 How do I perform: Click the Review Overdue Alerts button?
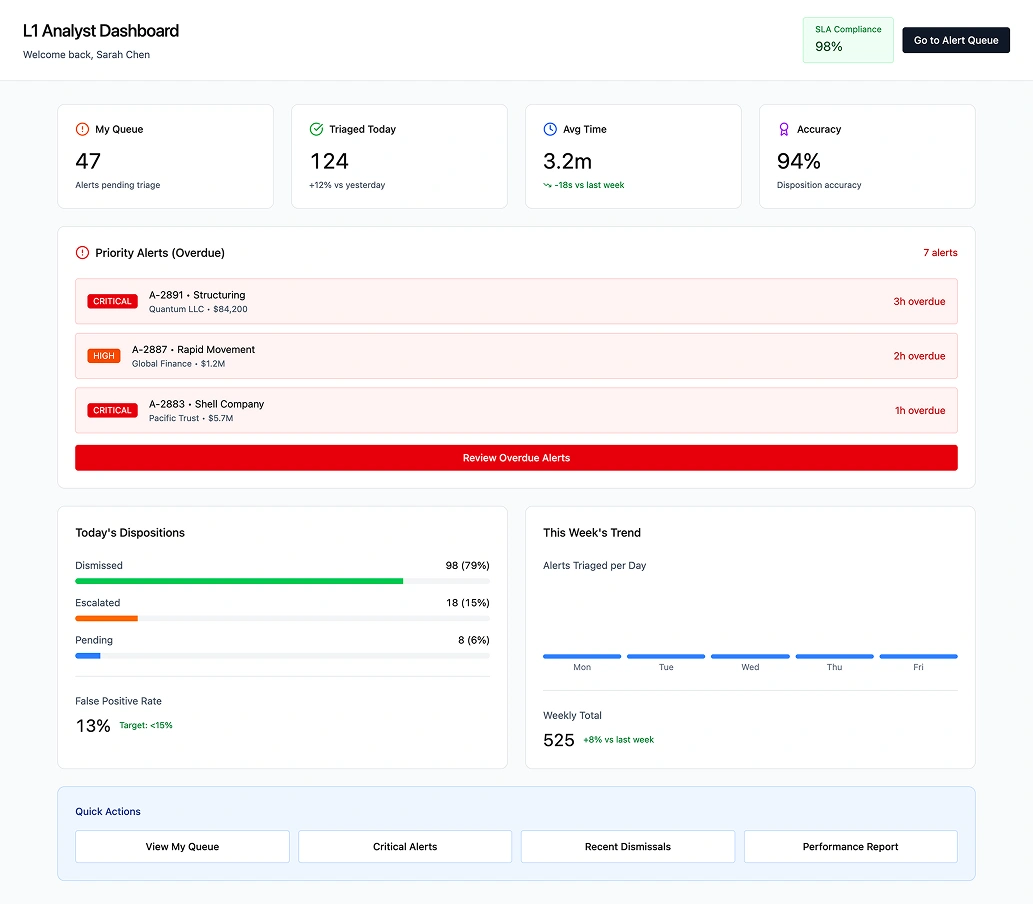click(x=516, y=457)
